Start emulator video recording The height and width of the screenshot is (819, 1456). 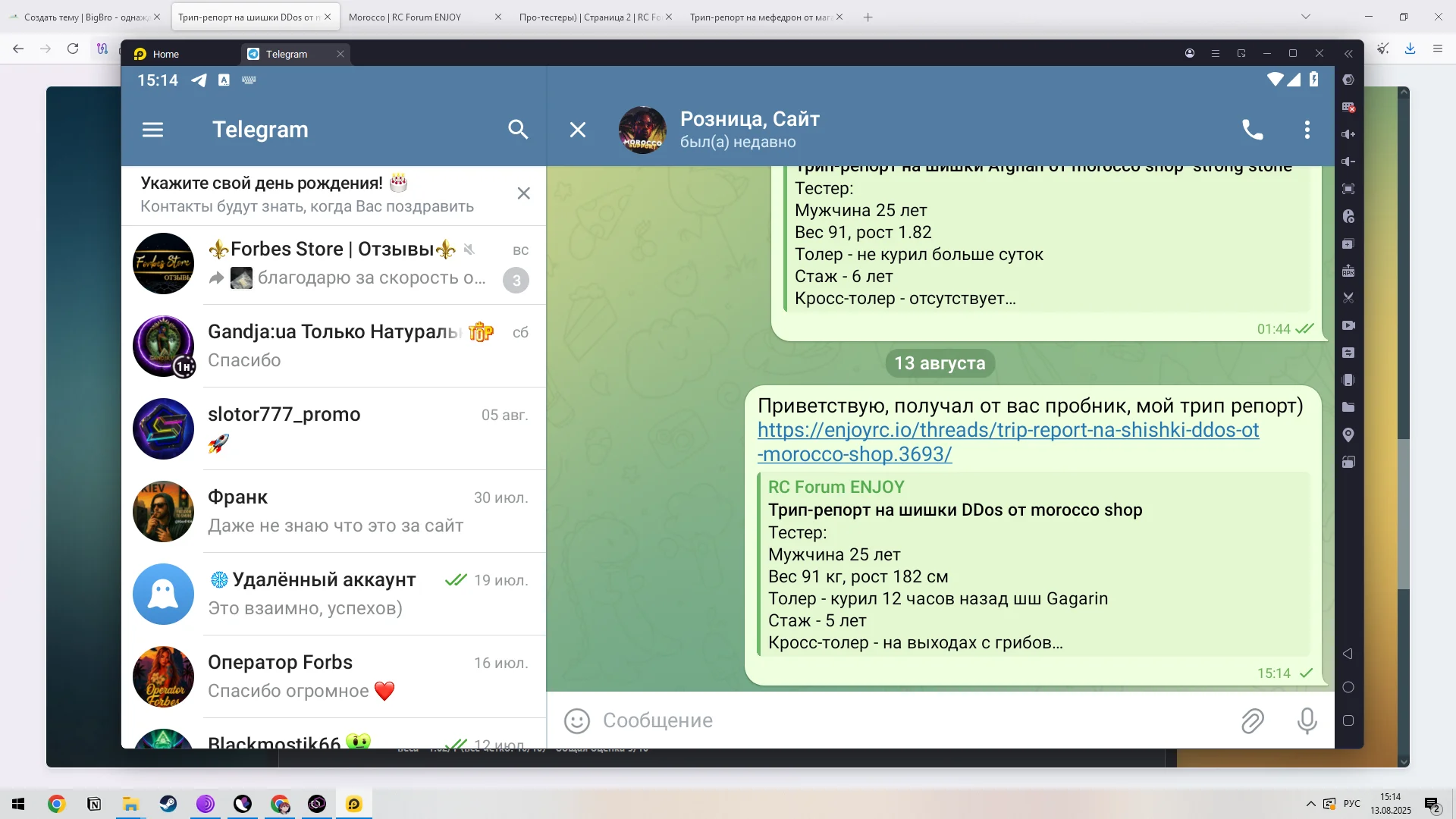point(1348,325)
